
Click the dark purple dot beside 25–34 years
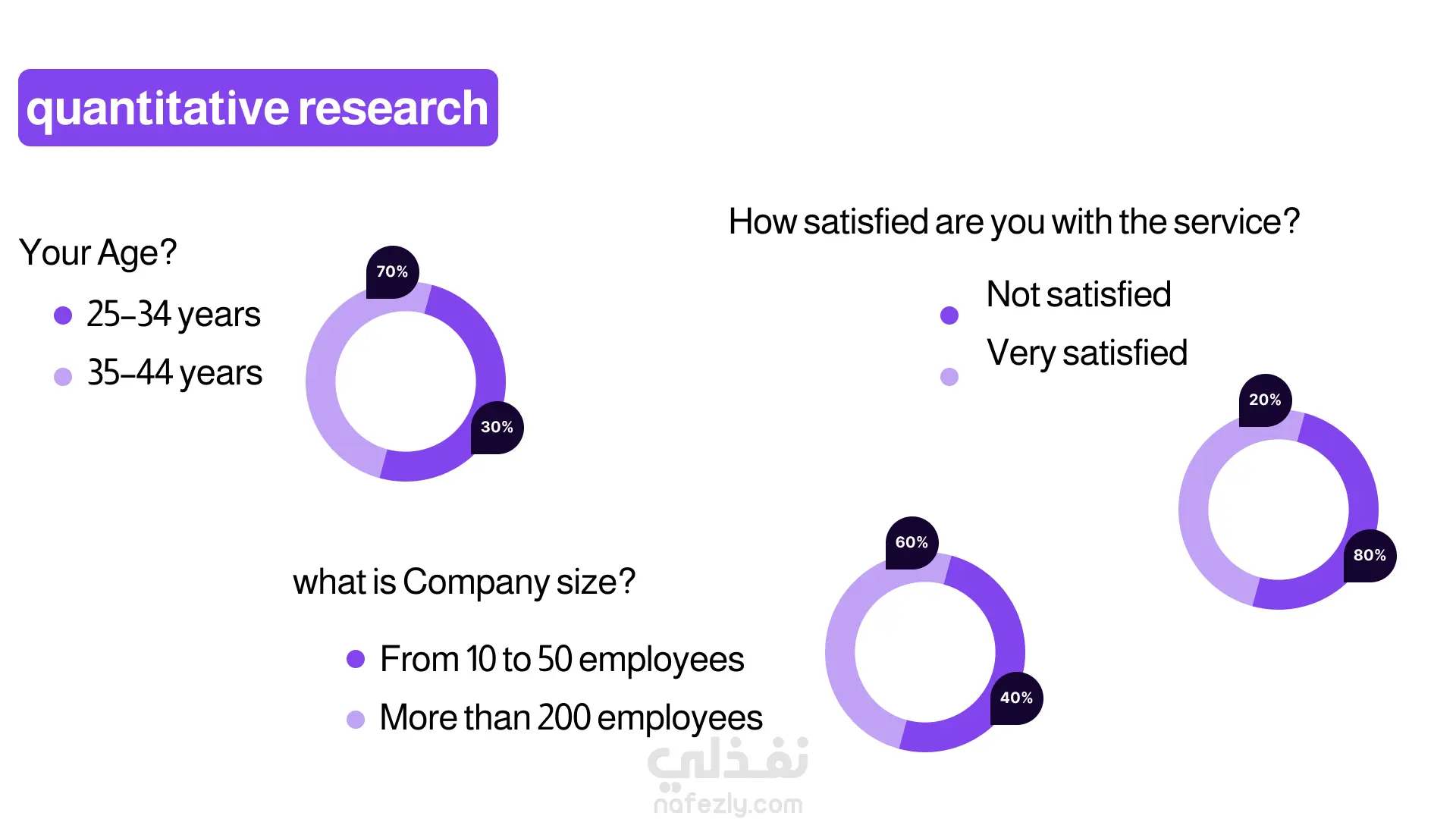click(x=63, y=315)
